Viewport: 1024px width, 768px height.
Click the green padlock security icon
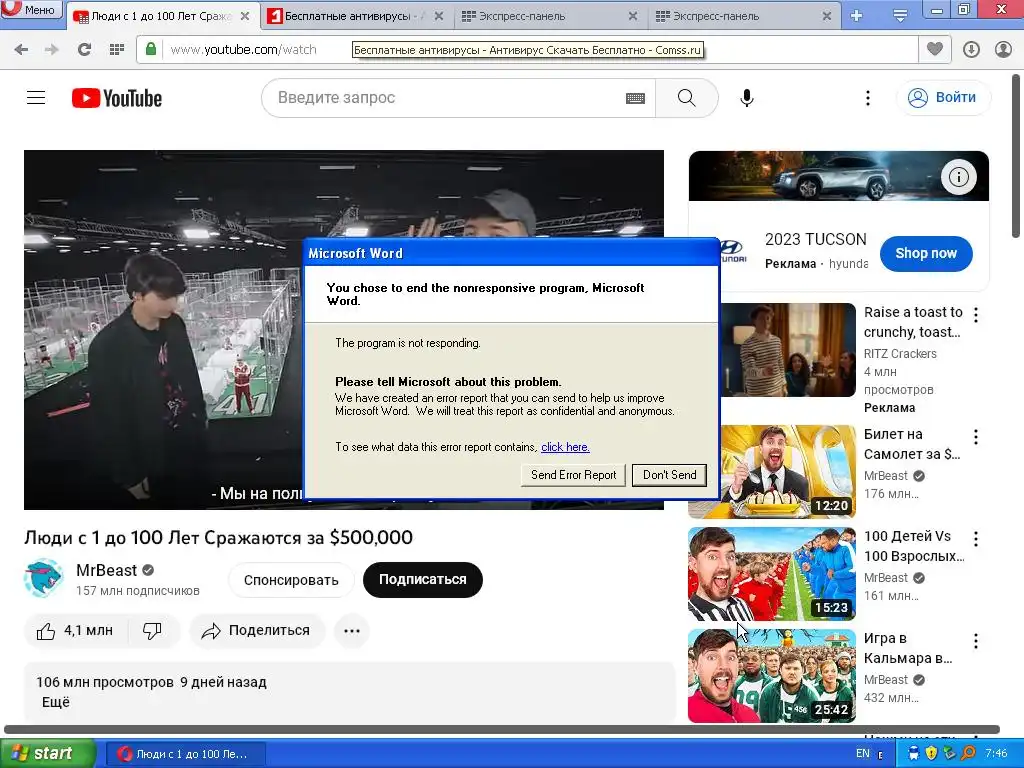[151, 49]
